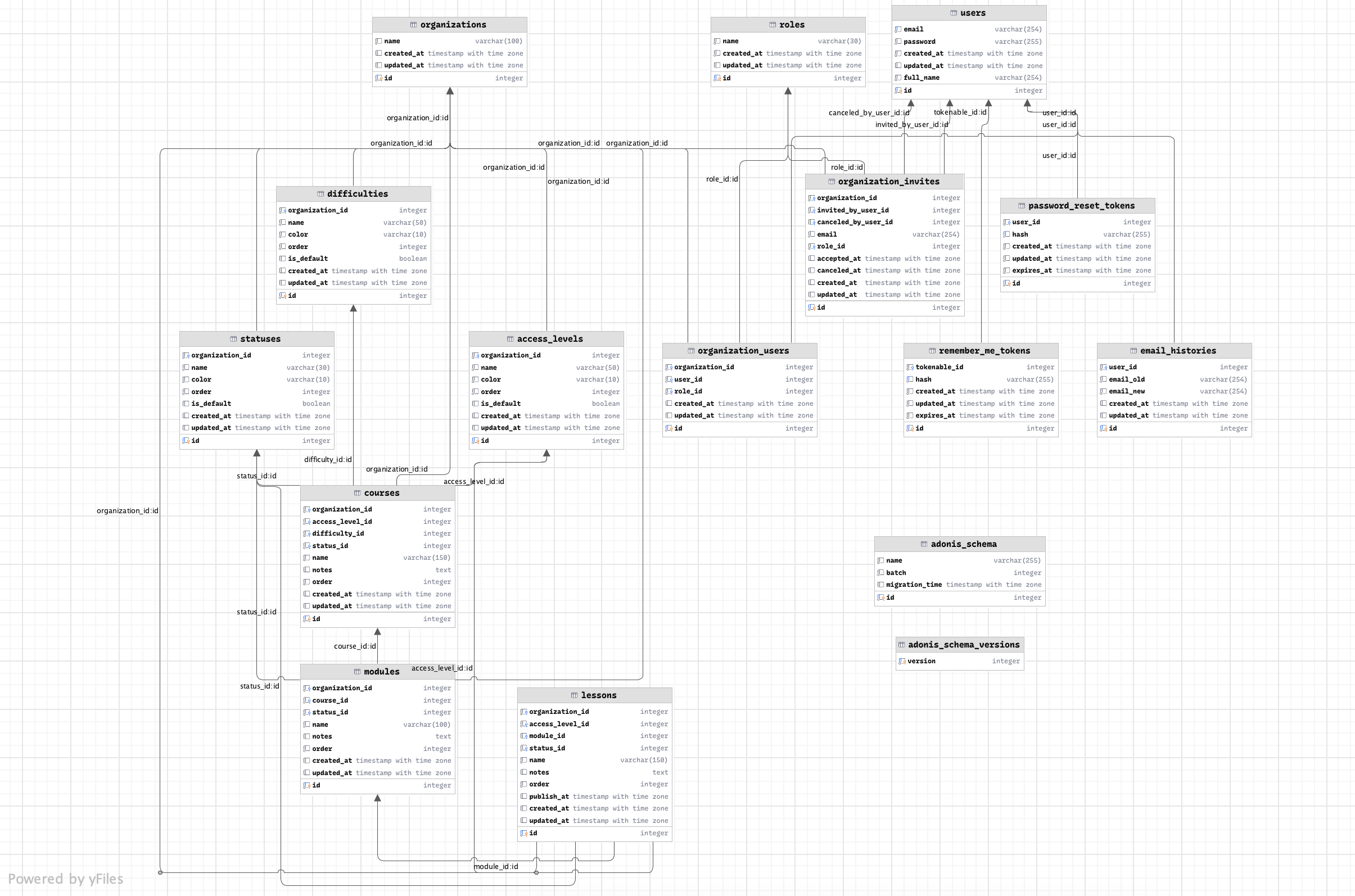Select the hash column in password_reset_tokens
The image size is (1355, 896).
[1078, 234]
